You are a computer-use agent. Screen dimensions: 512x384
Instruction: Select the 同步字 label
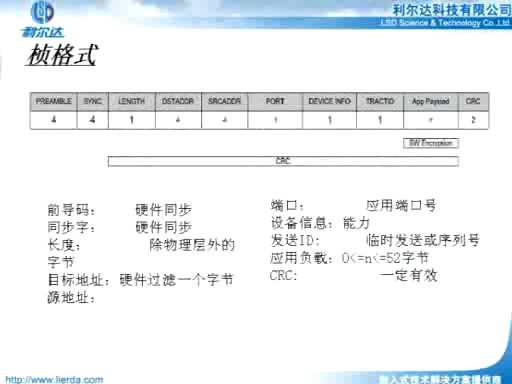click(71, 227)
